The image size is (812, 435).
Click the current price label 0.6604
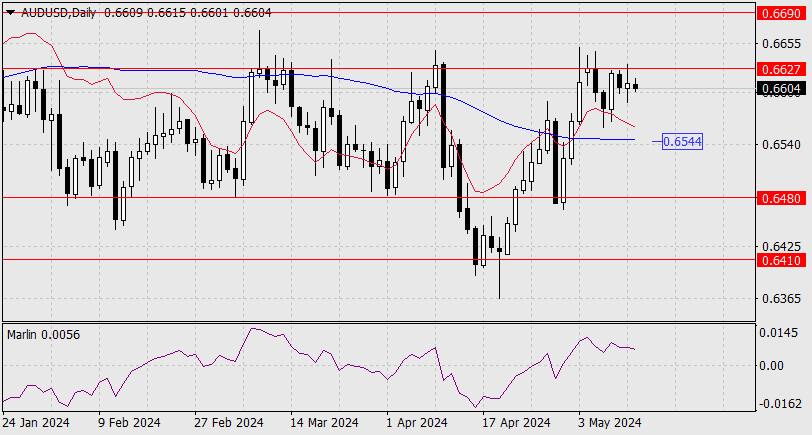point(781,89)
